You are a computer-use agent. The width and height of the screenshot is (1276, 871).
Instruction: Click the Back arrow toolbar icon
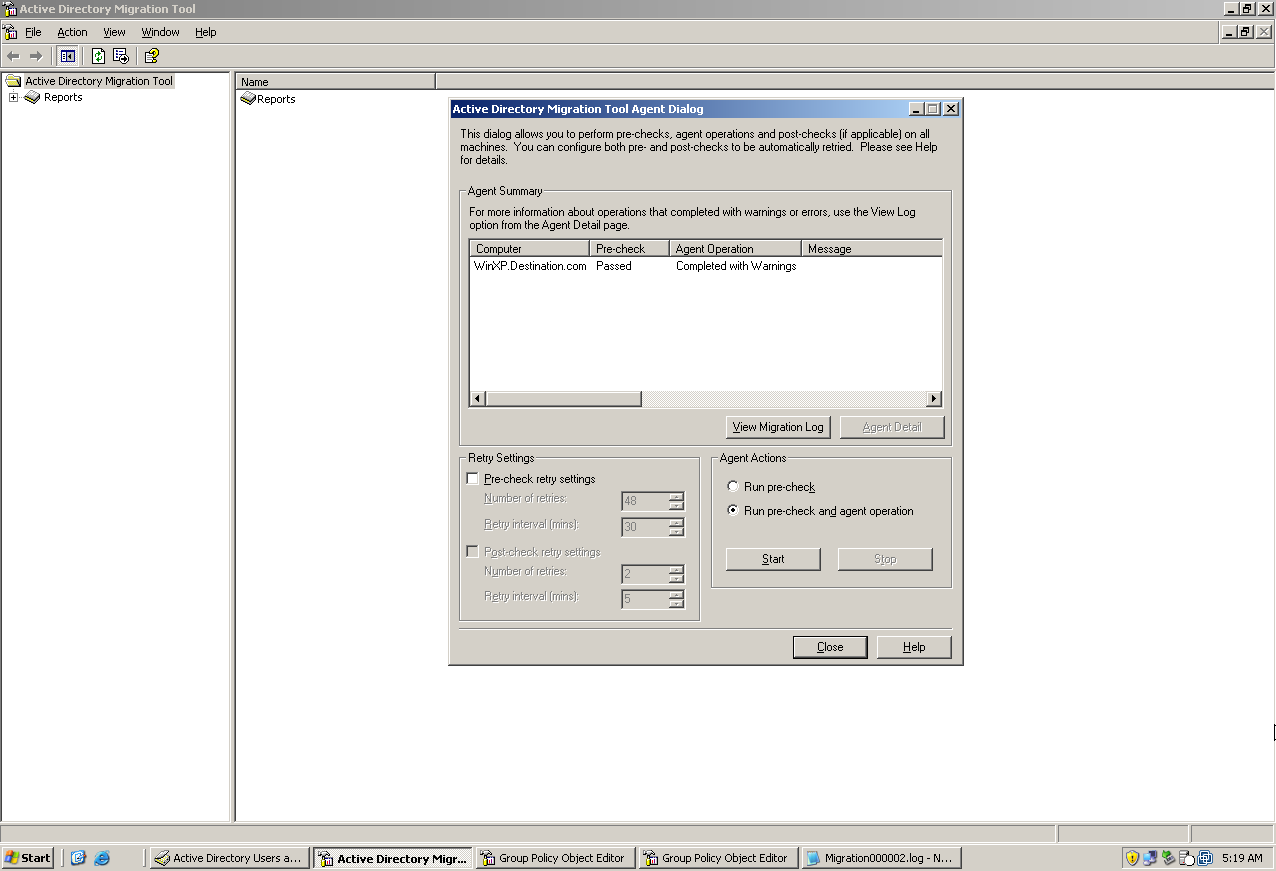point(13,56)
